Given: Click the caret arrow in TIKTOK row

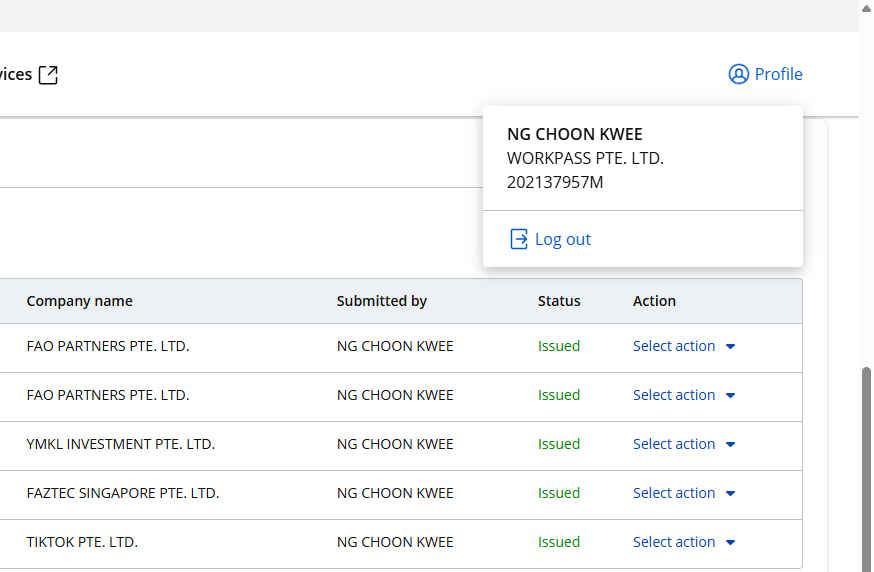Looking at the screenshot, I should [730, 543].
